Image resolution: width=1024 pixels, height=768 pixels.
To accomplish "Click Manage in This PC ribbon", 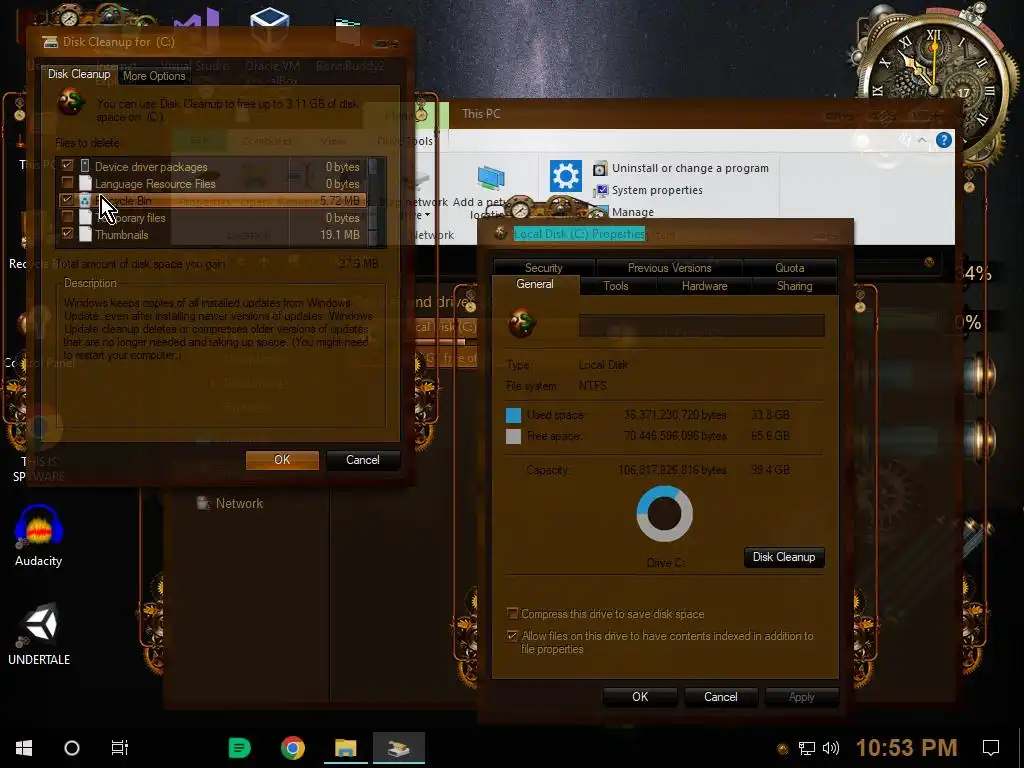I will click(632, 212).
